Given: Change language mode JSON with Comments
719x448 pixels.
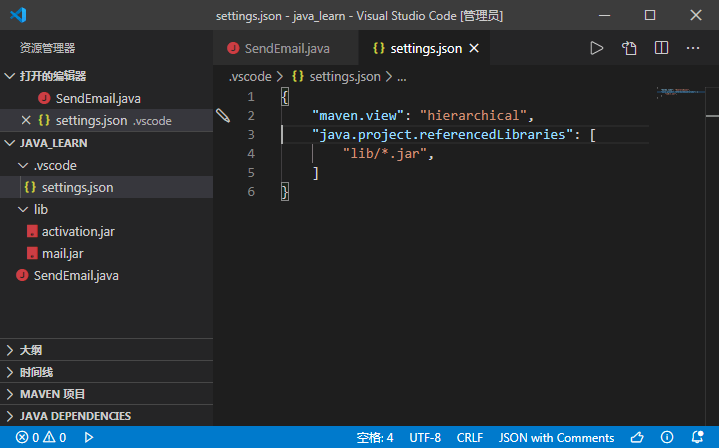Looking at the screenshot, I should 556,437.
